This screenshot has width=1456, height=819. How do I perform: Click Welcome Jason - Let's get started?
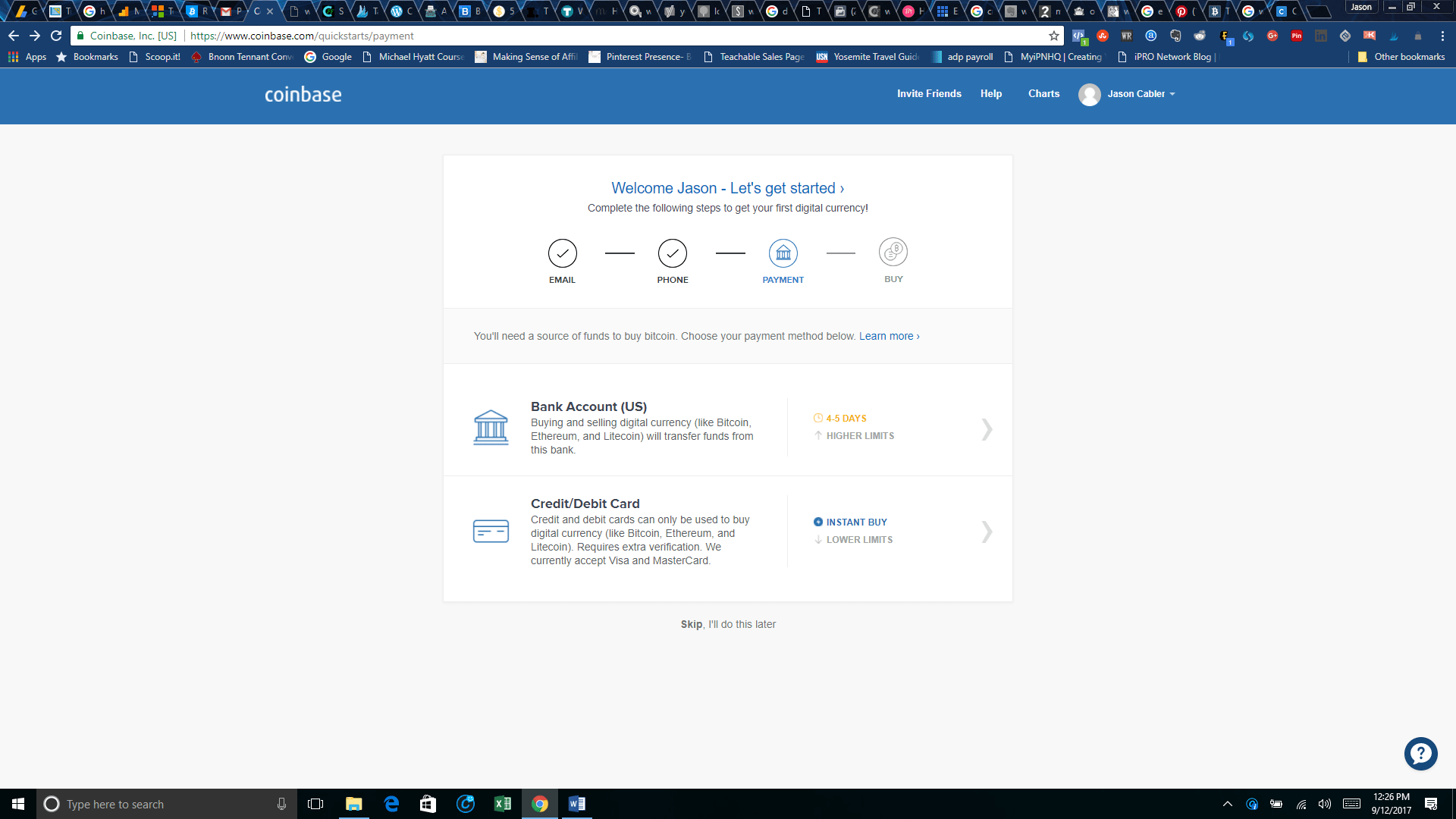728,188
